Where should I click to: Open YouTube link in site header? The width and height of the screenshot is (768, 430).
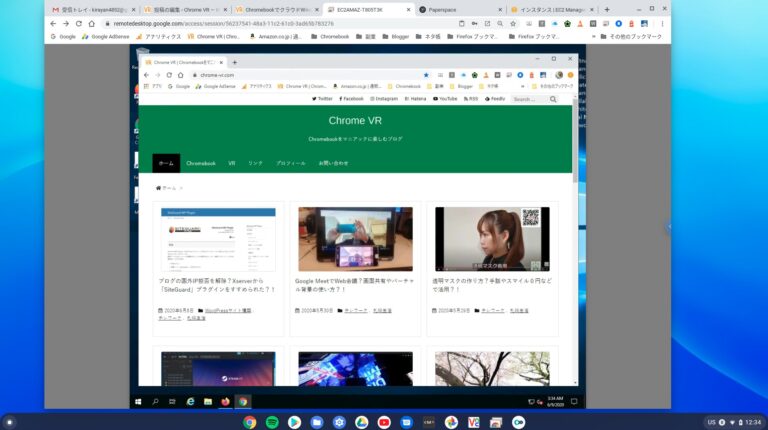445,99
